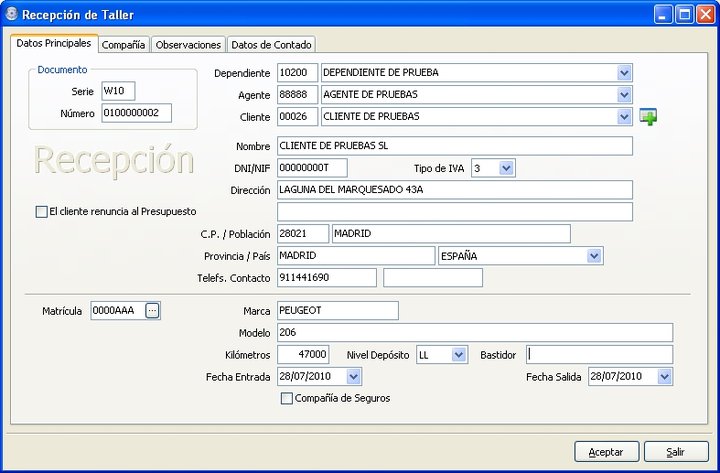Image resolution: width=720 pixels, height=473 pixels.
Task: Open the Observaciones tab
Action: tap(188, 45)
